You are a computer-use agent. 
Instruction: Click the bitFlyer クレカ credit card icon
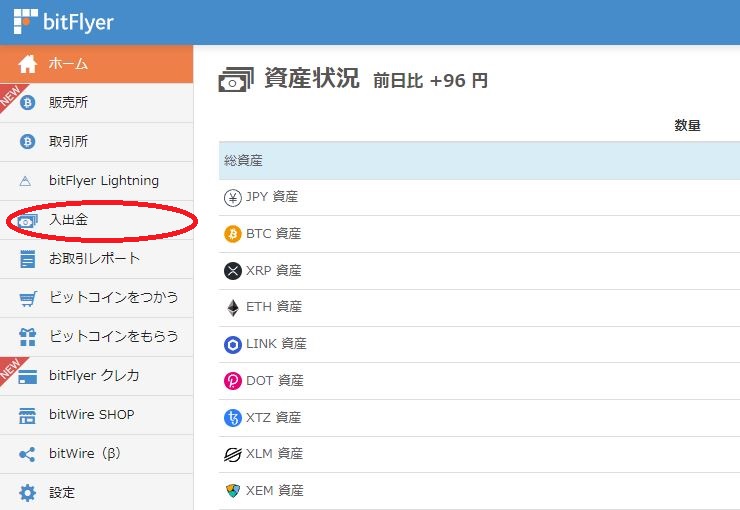tap(27, 377)
